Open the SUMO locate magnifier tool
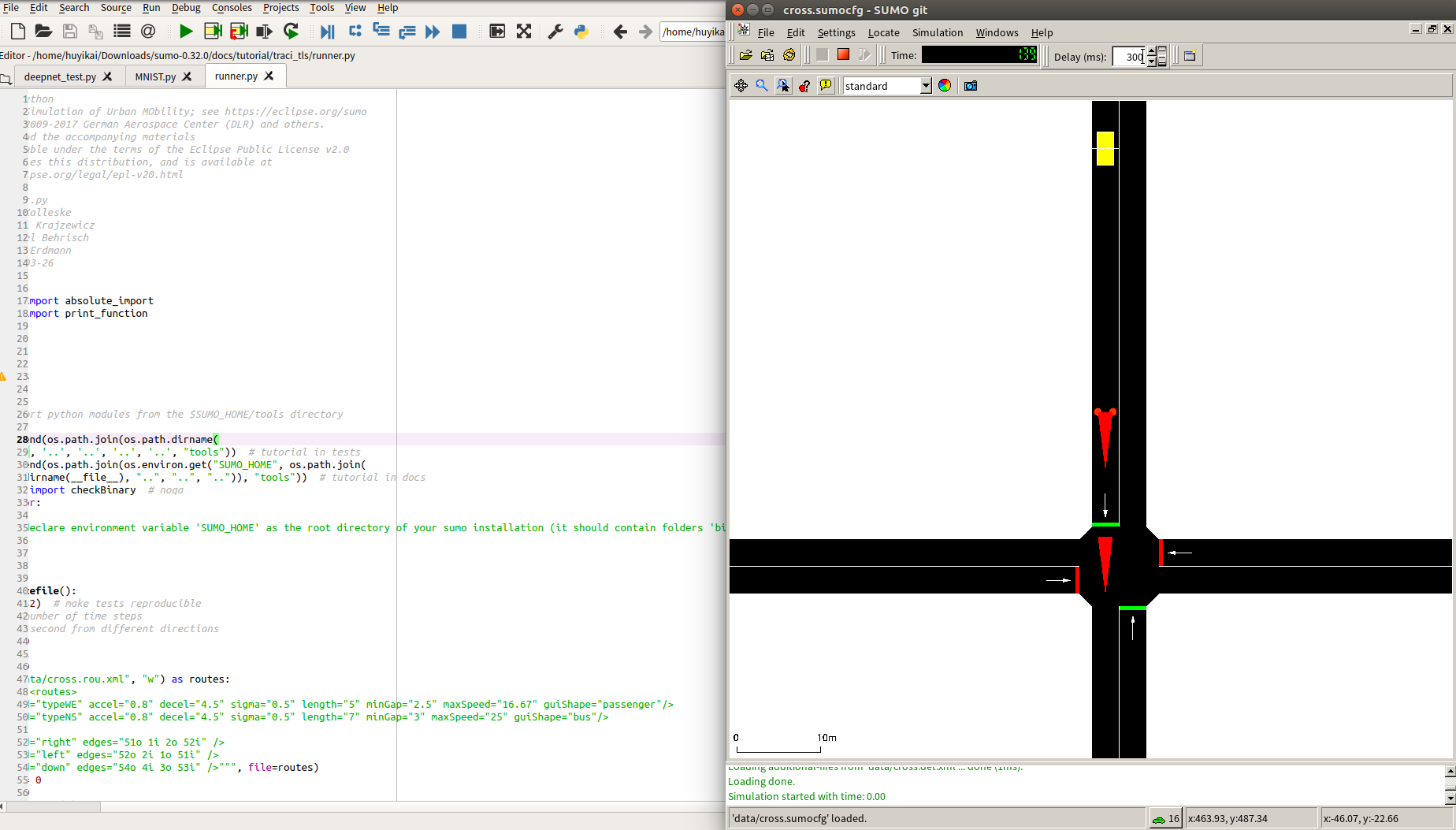Viewport: 1456px width, 830px height. 762,86
